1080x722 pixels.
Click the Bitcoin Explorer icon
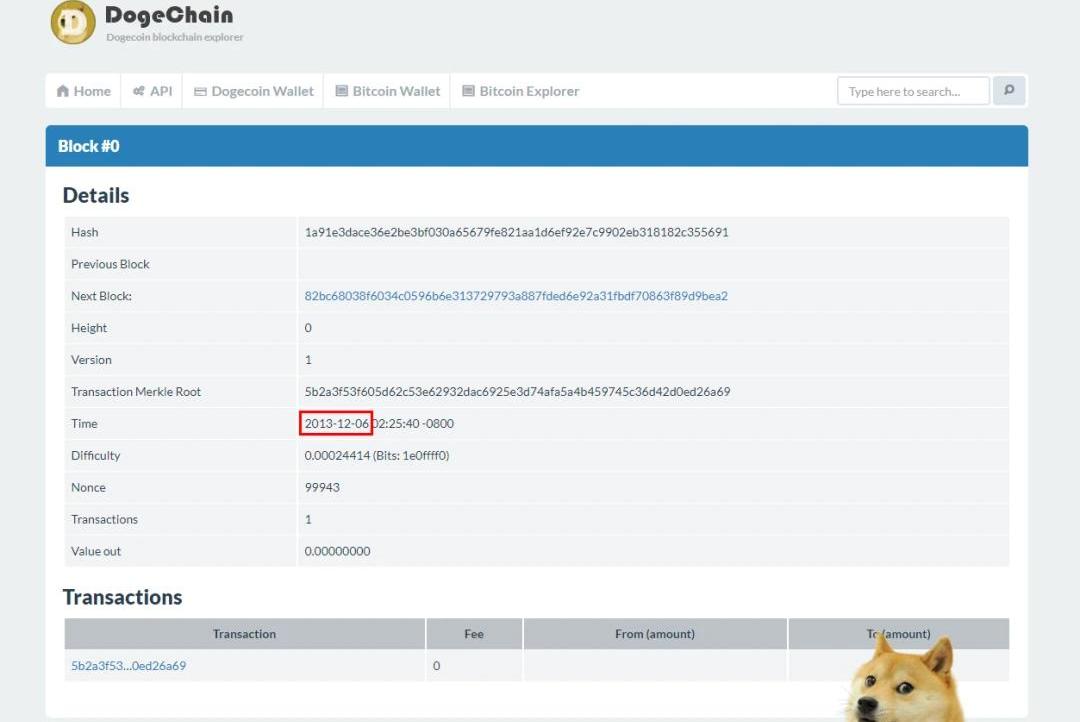pyautogui.click(x=468, y=91)
